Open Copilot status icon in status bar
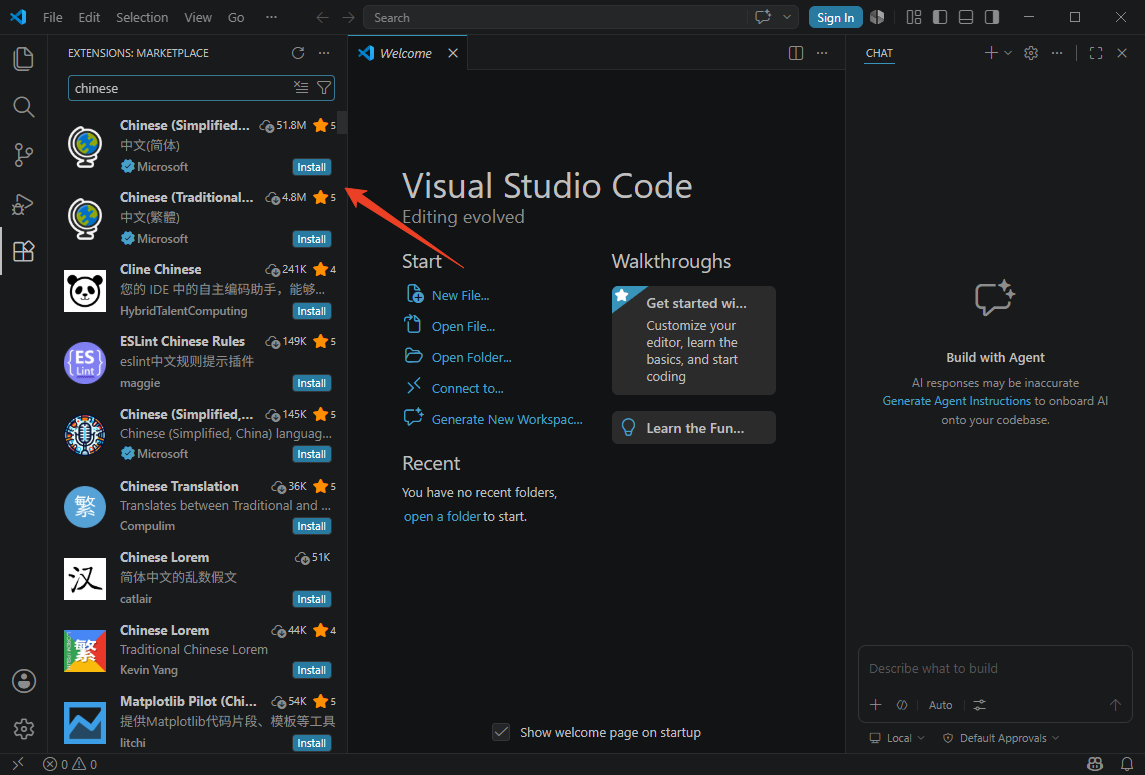 tap(1095, 764)
